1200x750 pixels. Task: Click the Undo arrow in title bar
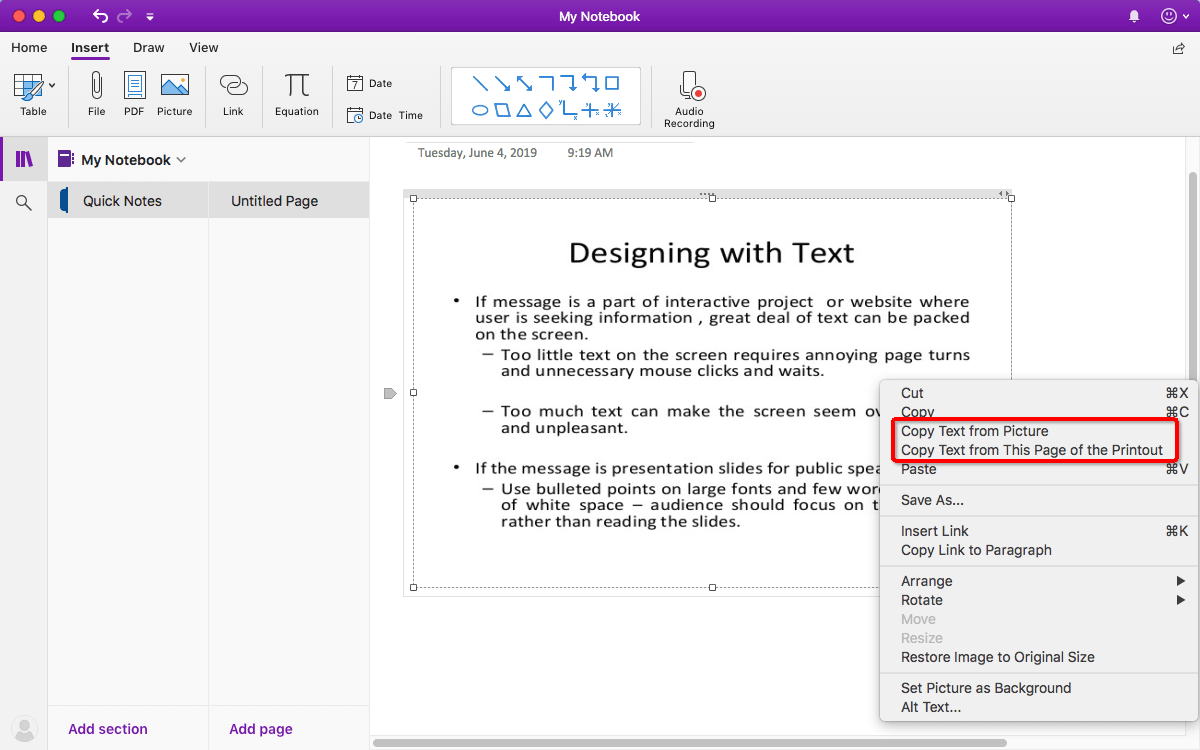click(100, 16)
